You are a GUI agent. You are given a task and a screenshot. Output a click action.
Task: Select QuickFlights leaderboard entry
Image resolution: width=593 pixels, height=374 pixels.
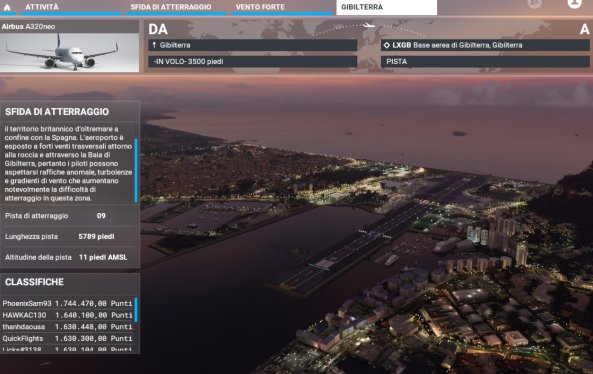[67, 338]
